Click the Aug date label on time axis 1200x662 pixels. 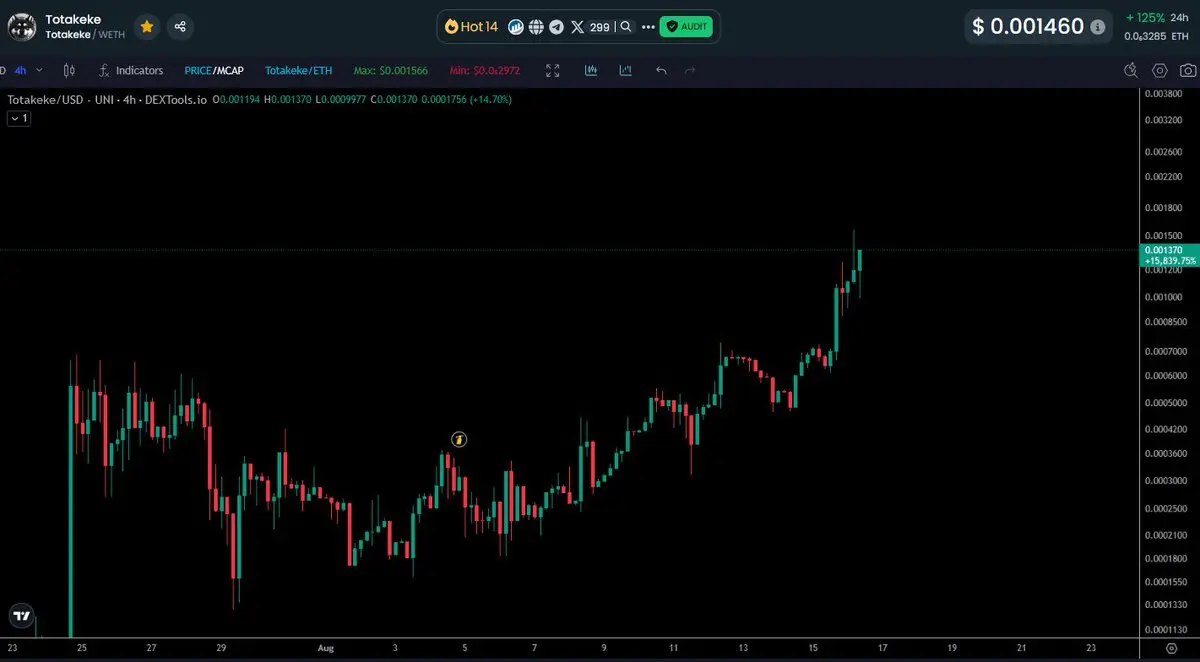click(x=325, y=648)
